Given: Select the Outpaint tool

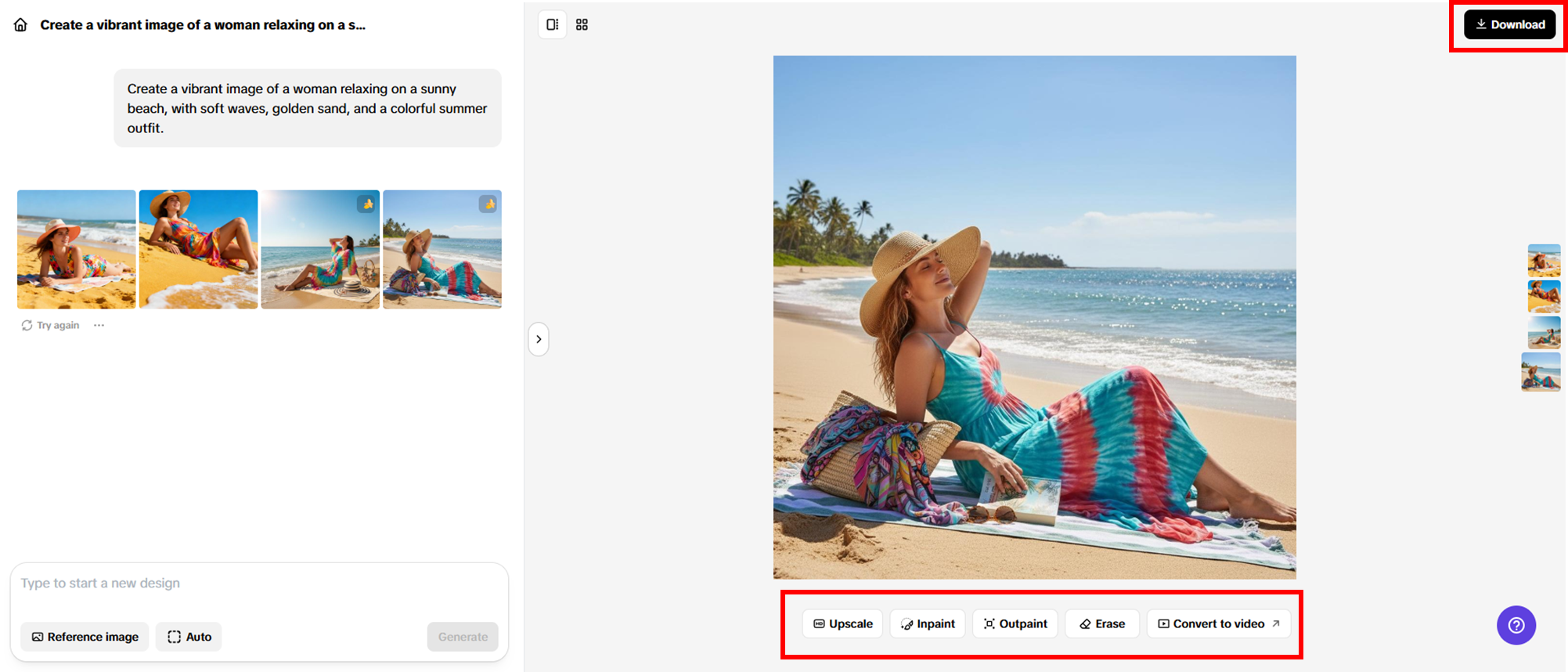Looking at the screenshot, I should 1015,623.
